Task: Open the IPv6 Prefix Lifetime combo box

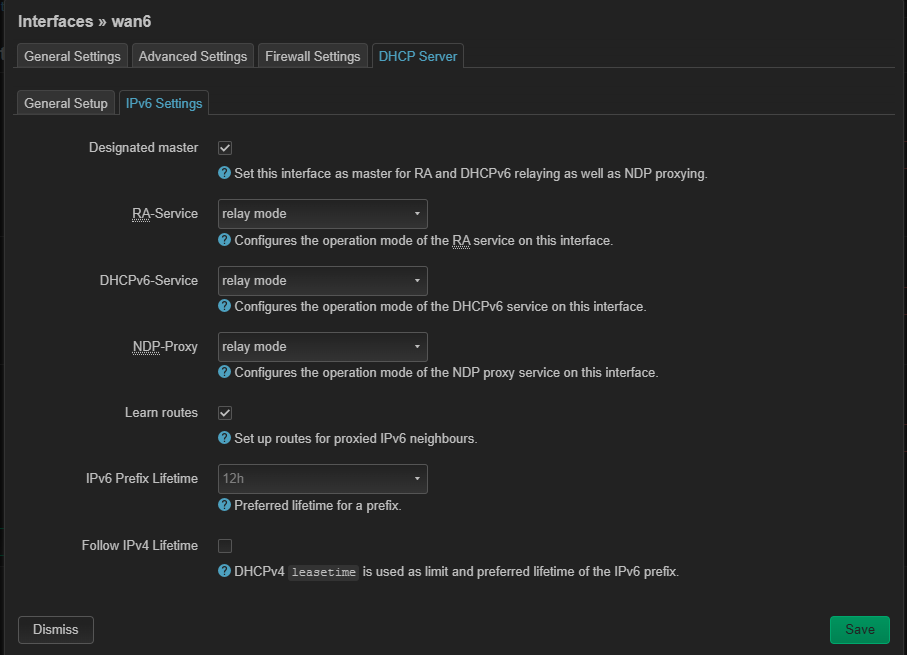Action: 322,479
